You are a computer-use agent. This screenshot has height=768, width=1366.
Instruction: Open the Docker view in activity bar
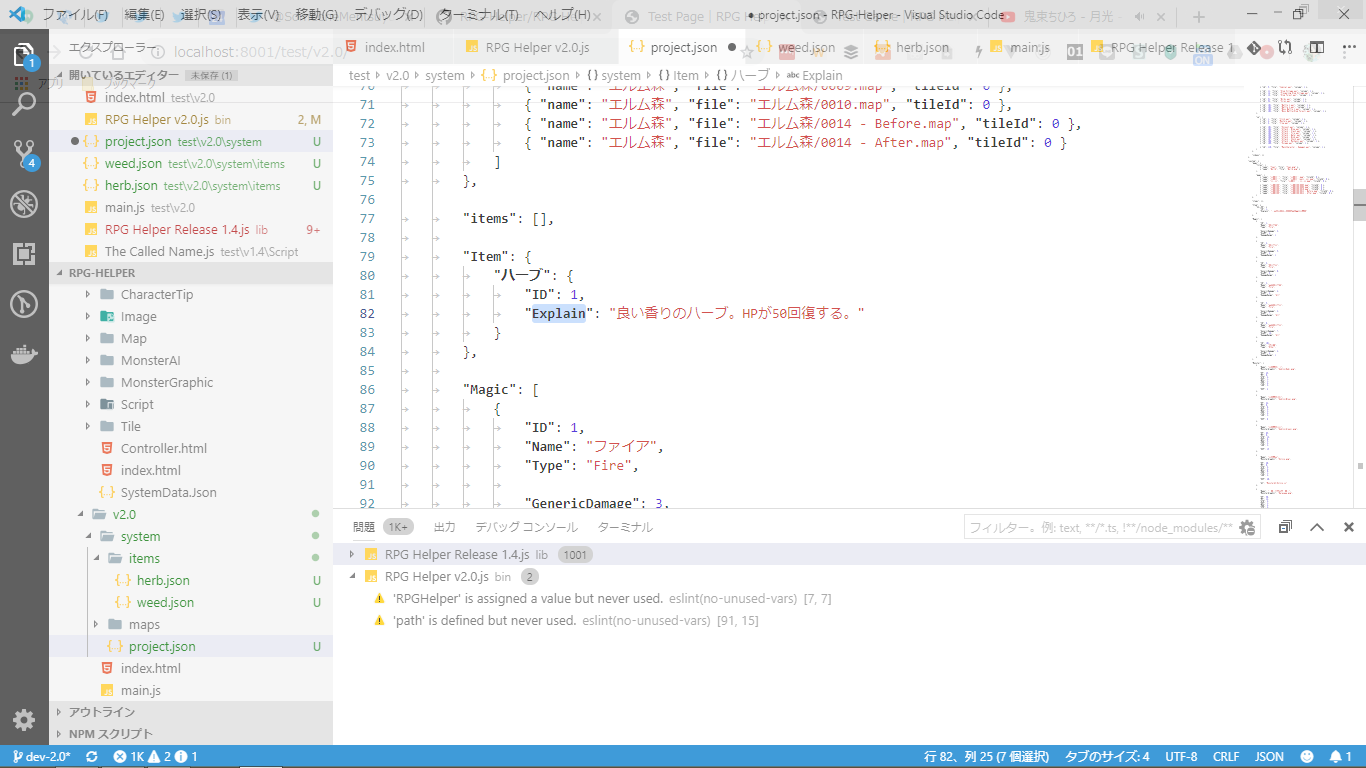pyautogui.click(x=24, y=354)
